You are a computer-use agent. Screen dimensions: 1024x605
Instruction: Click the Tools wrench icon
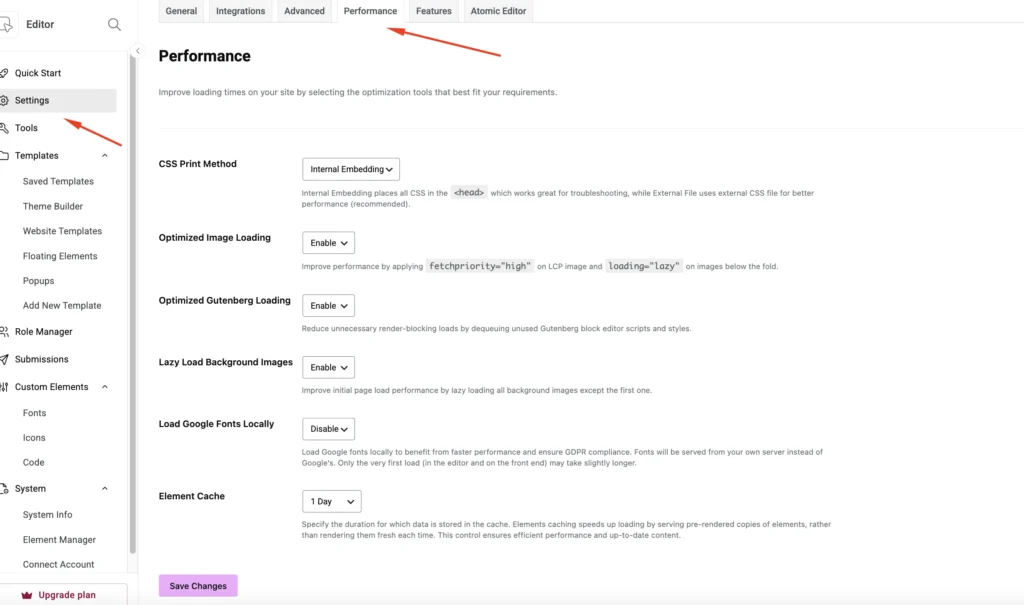(x=4, y=128)
